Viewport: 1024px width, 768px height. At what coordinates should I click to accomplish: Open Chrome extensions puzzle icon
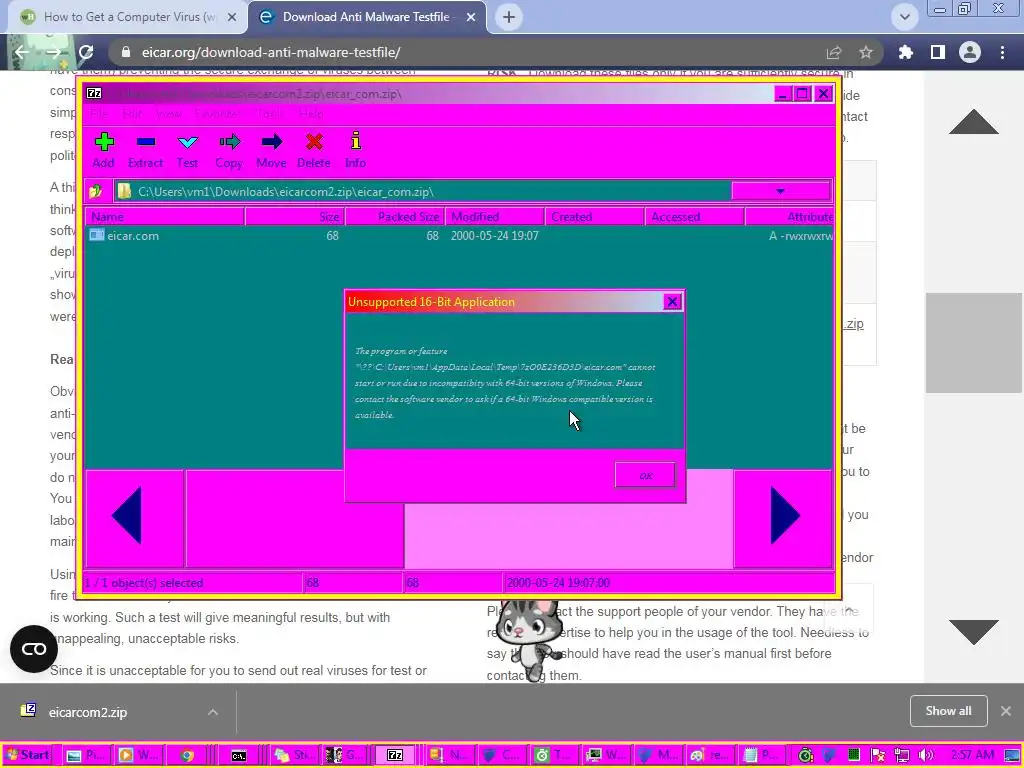906,52
